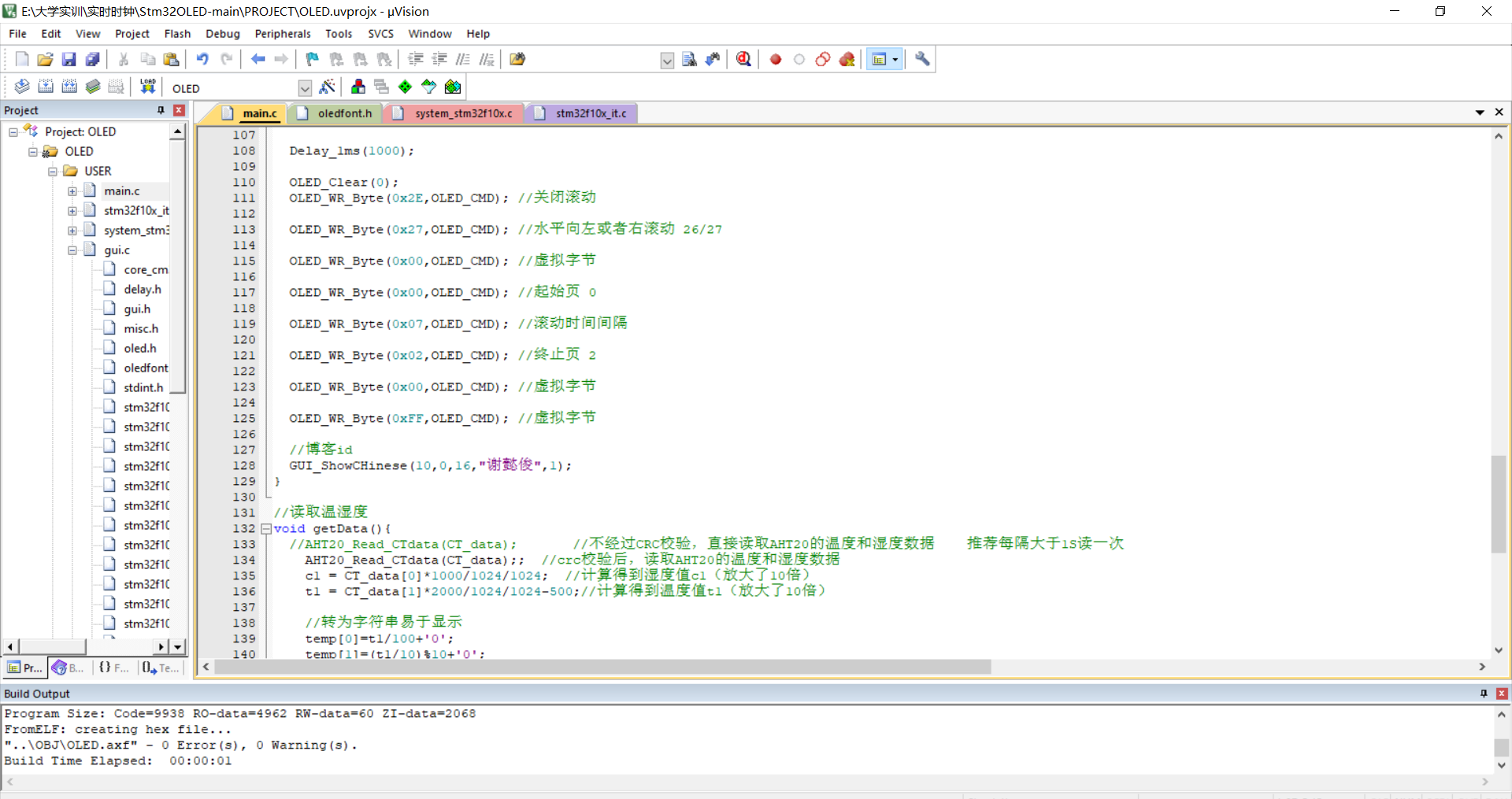Expand the main.c tree node
The height and width of the screenshot is (799, 1512).
pyautogui.click(x=72, y=191)
